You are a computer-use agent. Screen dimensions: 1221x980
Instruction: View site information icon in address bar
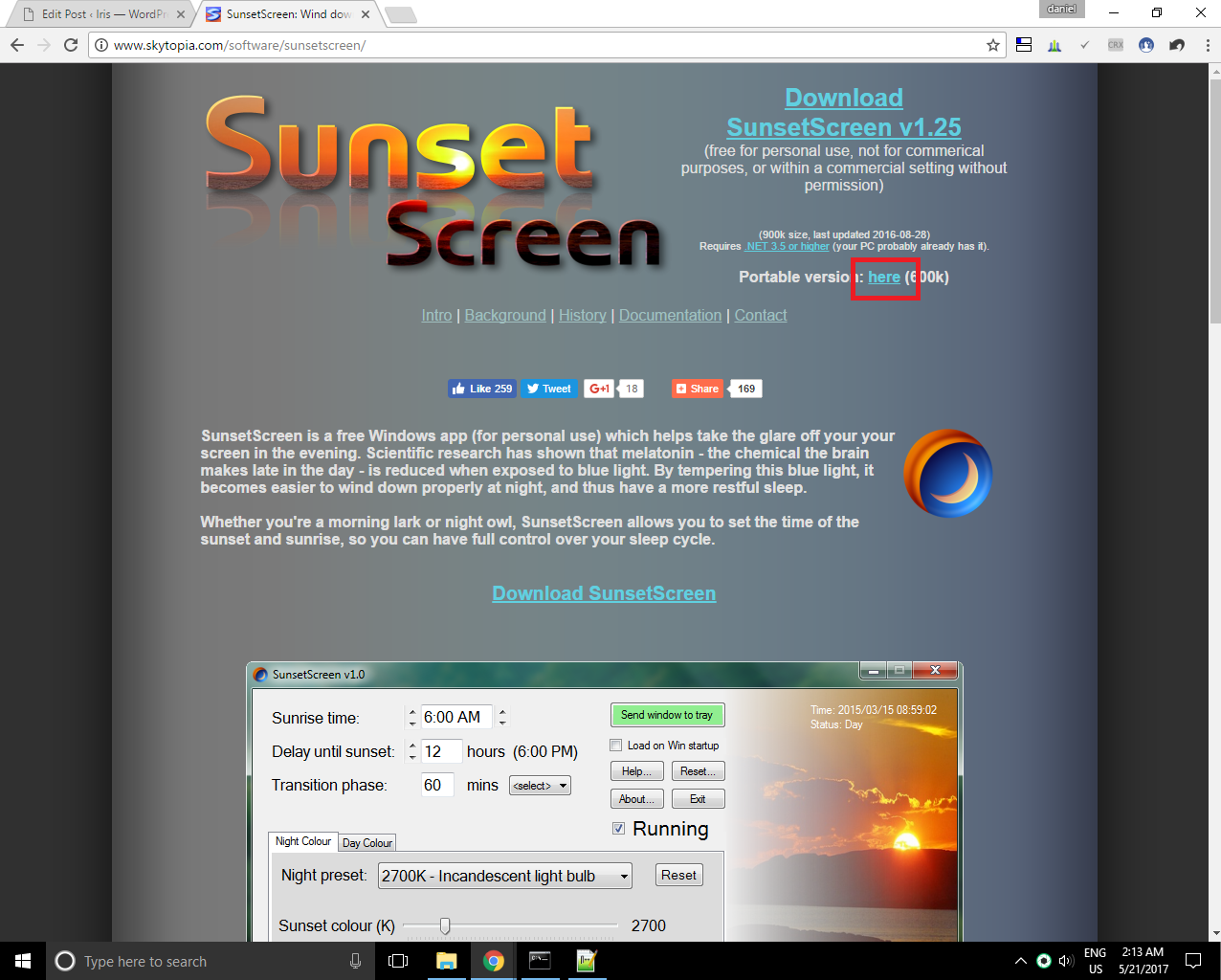pos(101,45)
